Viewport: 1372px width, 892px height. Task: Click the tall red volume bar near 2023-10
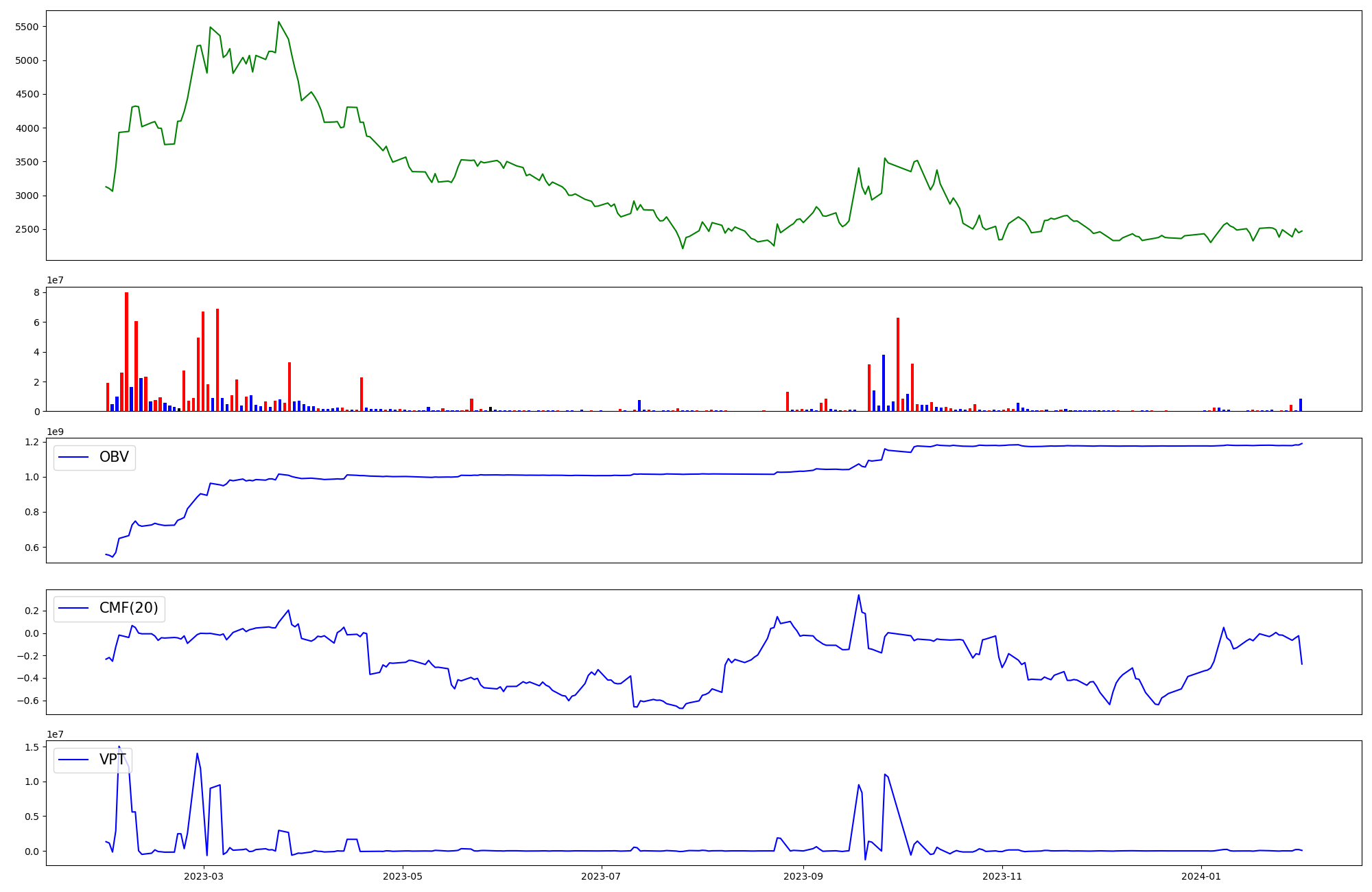pyautogui.click(x=898, y=364)
